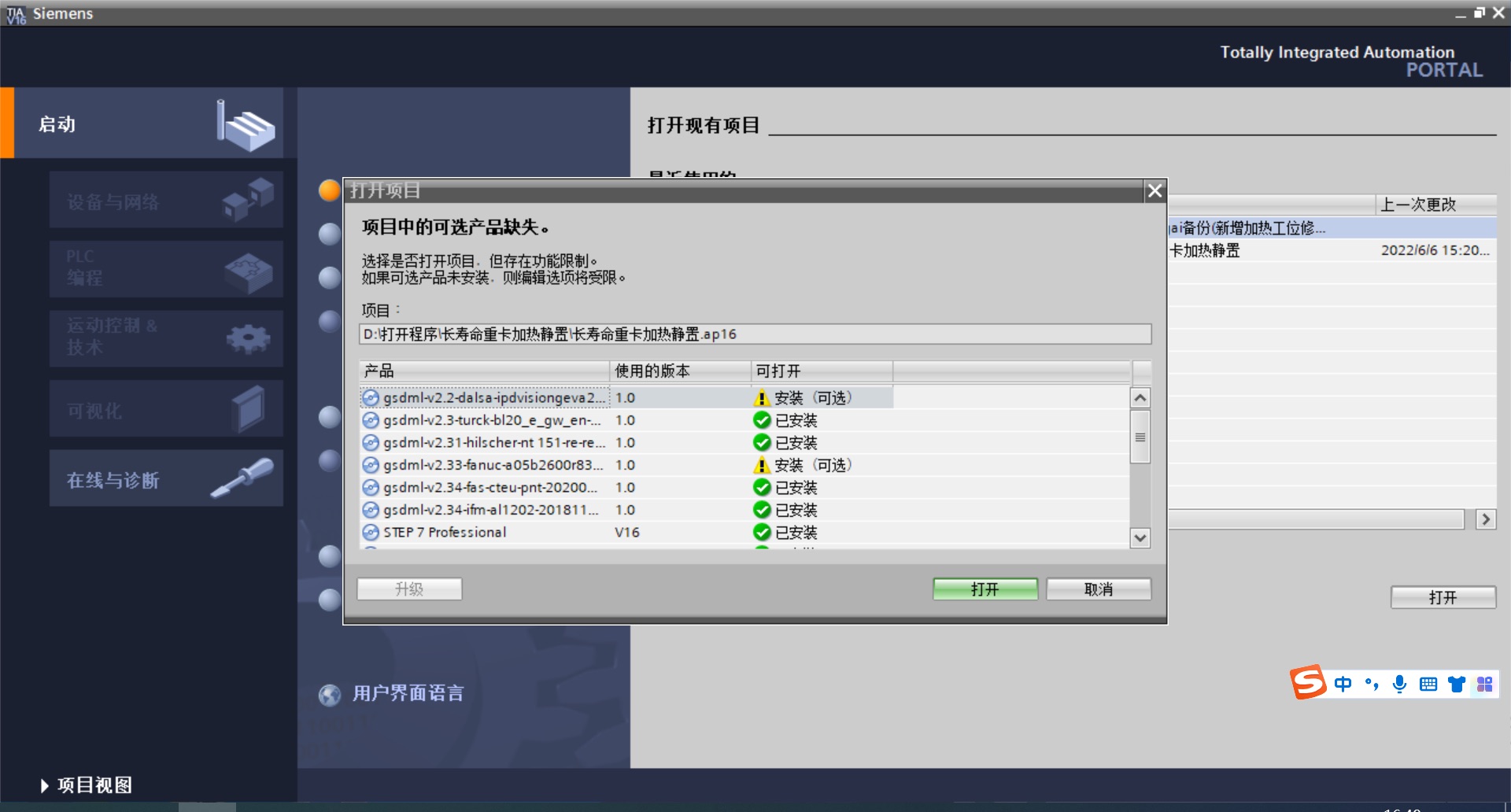
Task: Click the warning icon in the dalsa-ipdvisiongeva2 row
Action: pyautogui.click(x=762, y=398)
